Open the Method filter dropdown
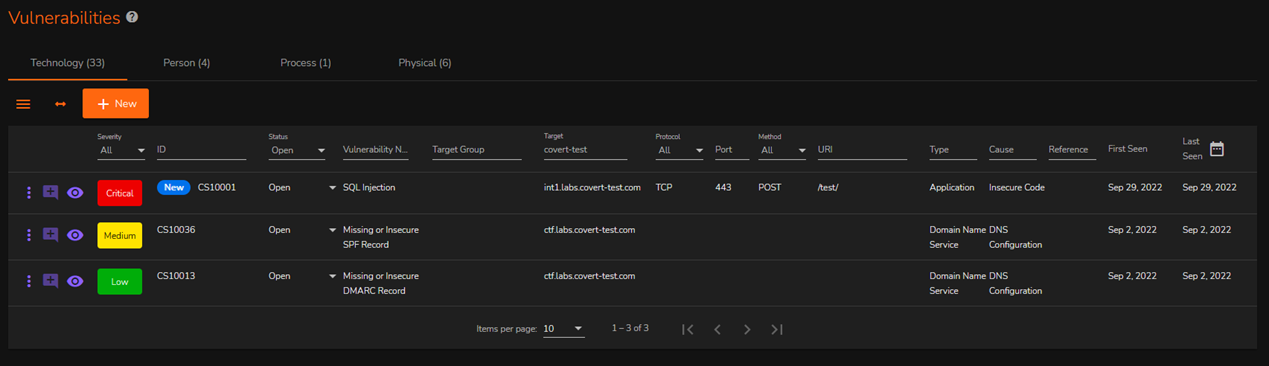This screenshot has width=1269, height=366. click(x=782, y=150)
